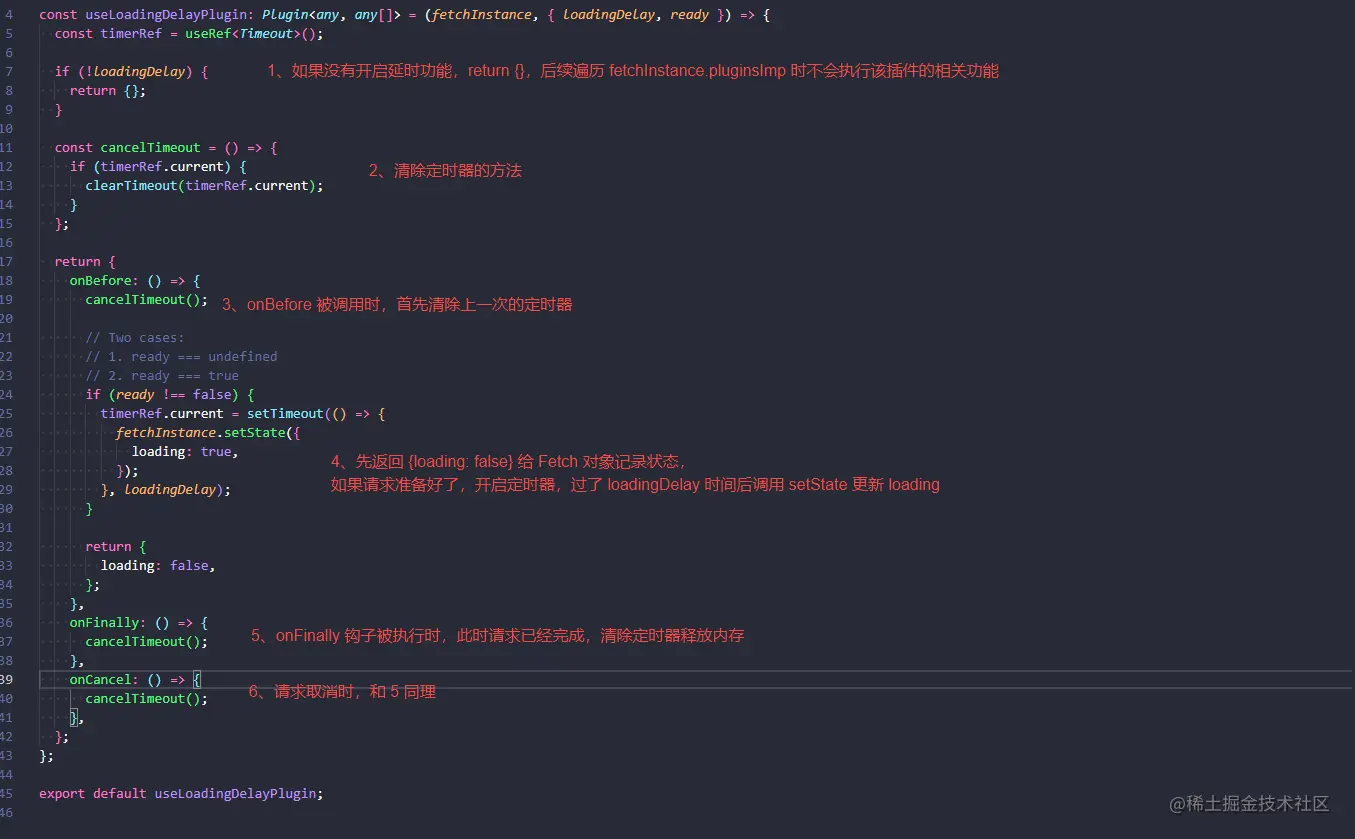This screenshot has height=839, width=1355.
Task: Click the clearTimeout(timerRef.current); call
Action: click(x=205, y=186)
